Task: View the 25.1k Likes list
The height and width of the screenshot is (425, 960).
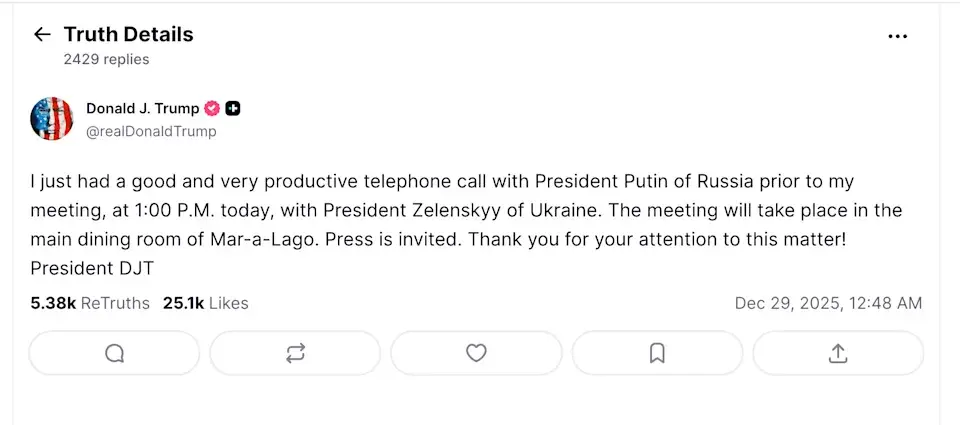Action: (x=205, y=303)
